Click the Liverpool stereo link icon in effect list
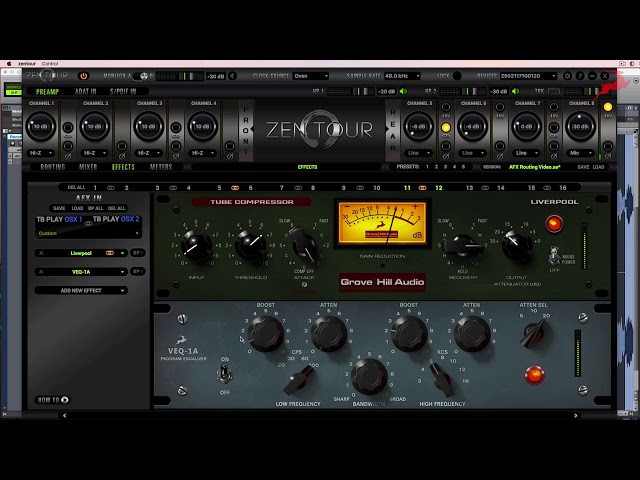The image size is (640, 480). pyautogui.click(x=110, y=253)
